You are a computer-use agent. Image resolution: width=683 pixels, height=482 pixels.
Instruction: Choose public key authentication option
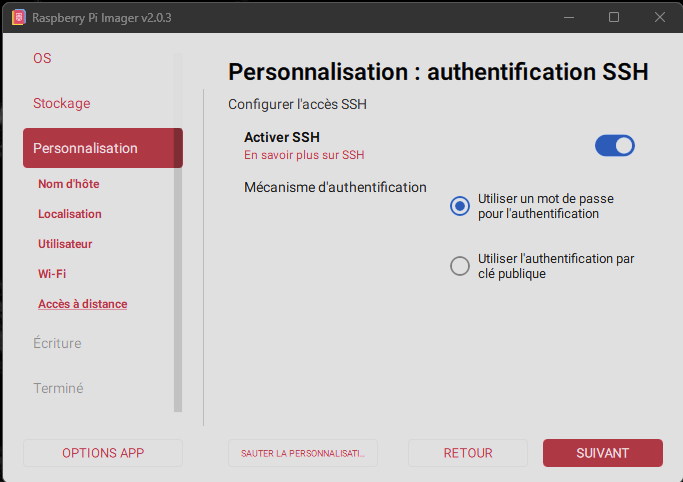[x=460, y=266]
